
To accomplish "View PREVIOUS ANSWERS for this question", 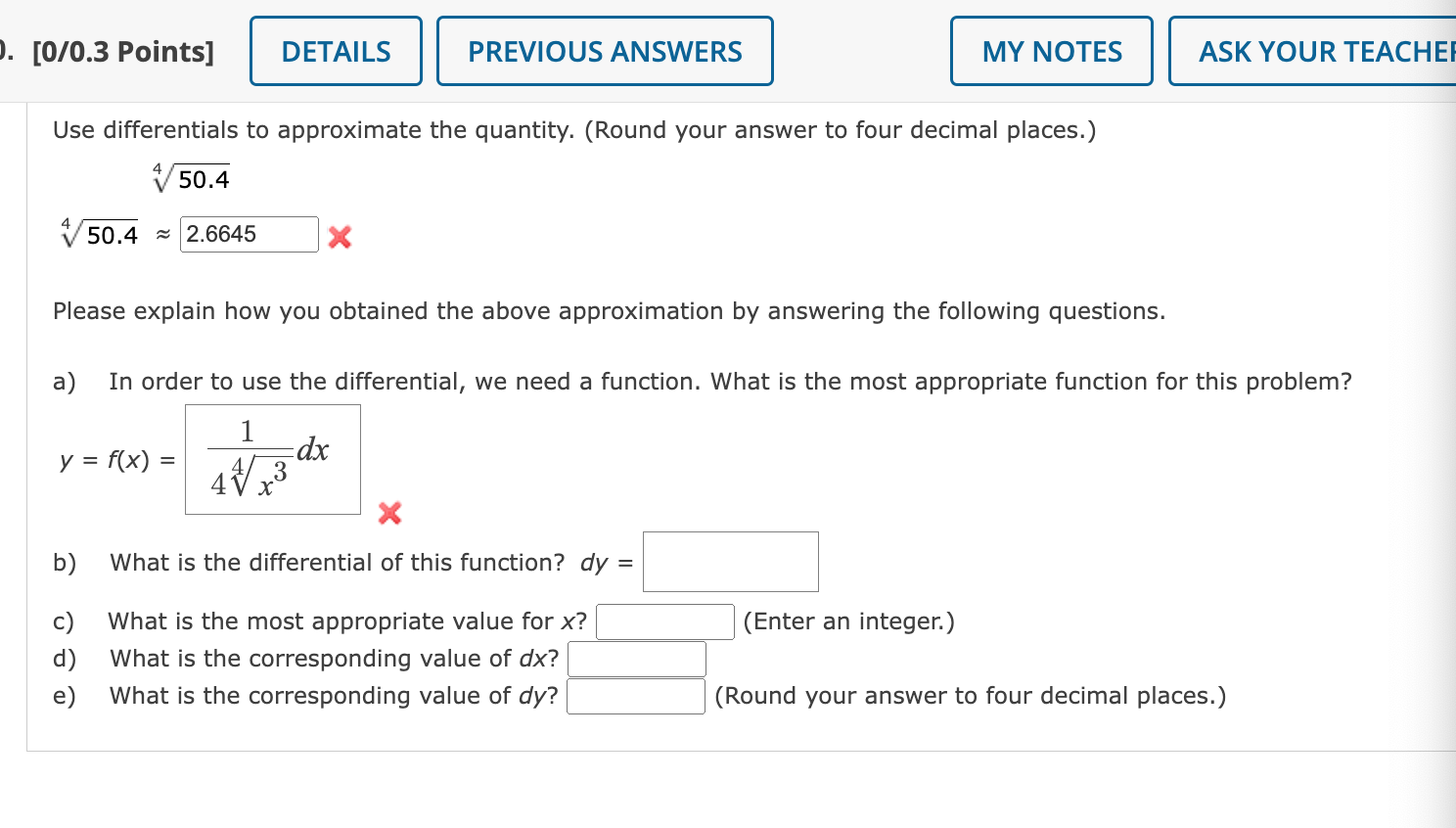I will click(x=604, y=51).
